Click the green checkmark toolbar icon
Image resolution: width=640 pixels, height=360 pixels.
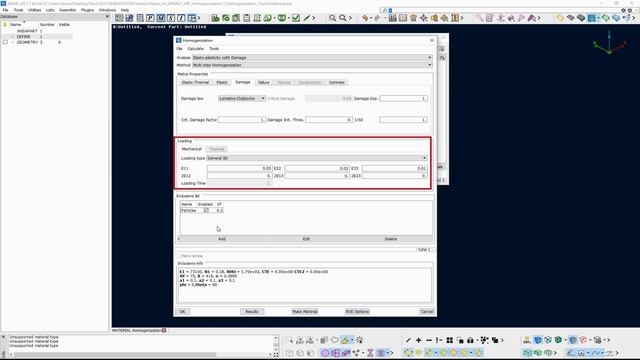[296, 18]
